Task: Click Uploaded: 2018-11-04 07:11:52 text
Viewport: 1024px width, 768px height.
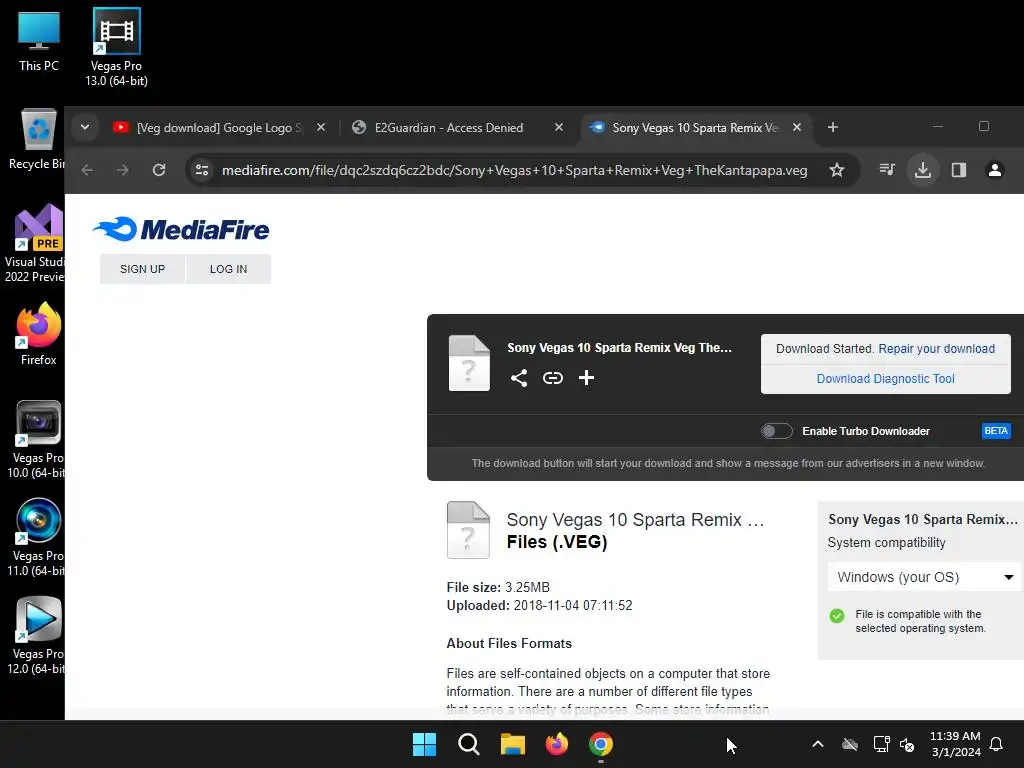Action: pos(539,605)
